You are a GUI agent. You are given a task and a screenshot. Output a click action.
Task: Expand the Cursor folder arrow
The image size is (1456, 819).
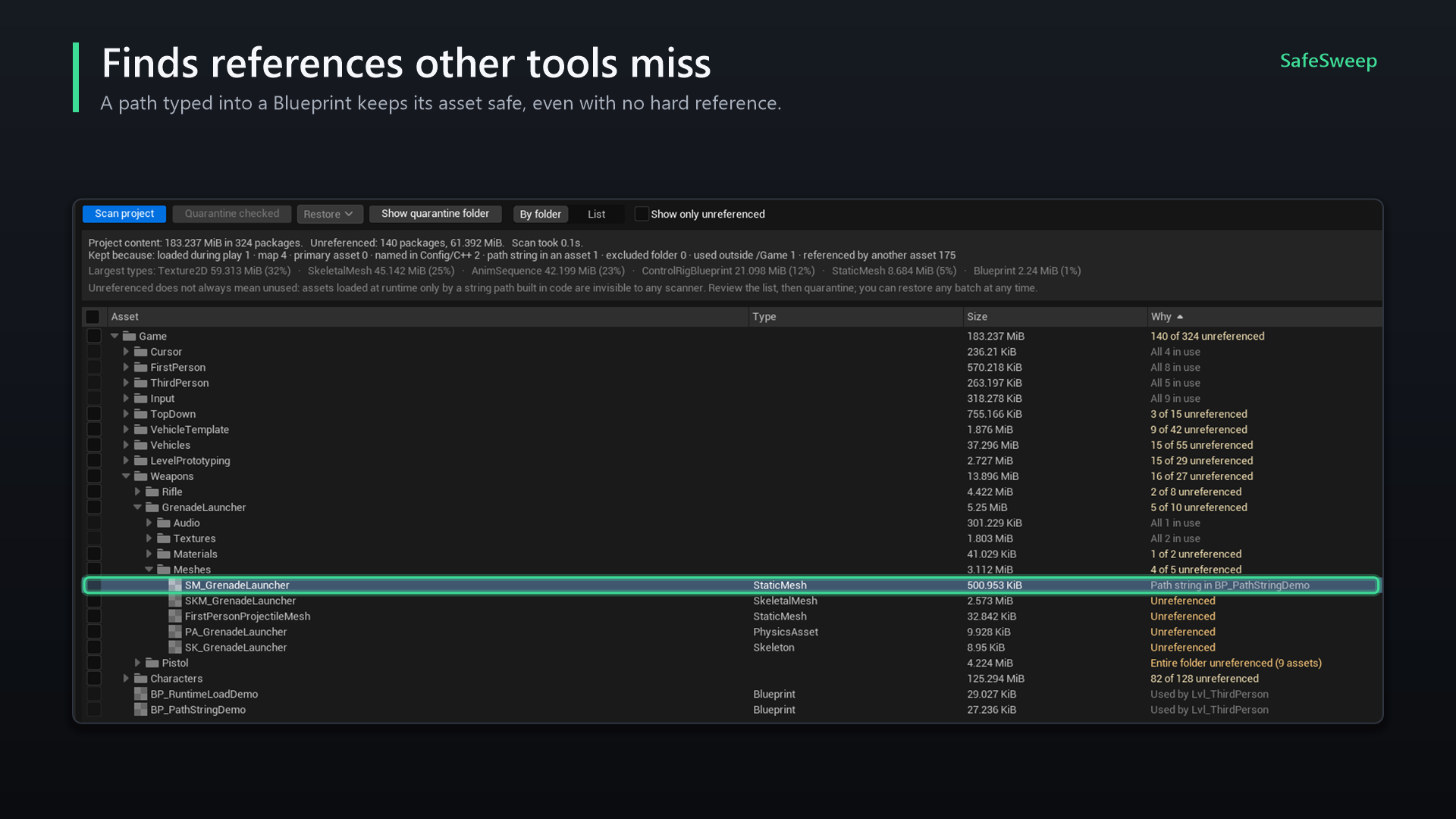click(127, 352)
